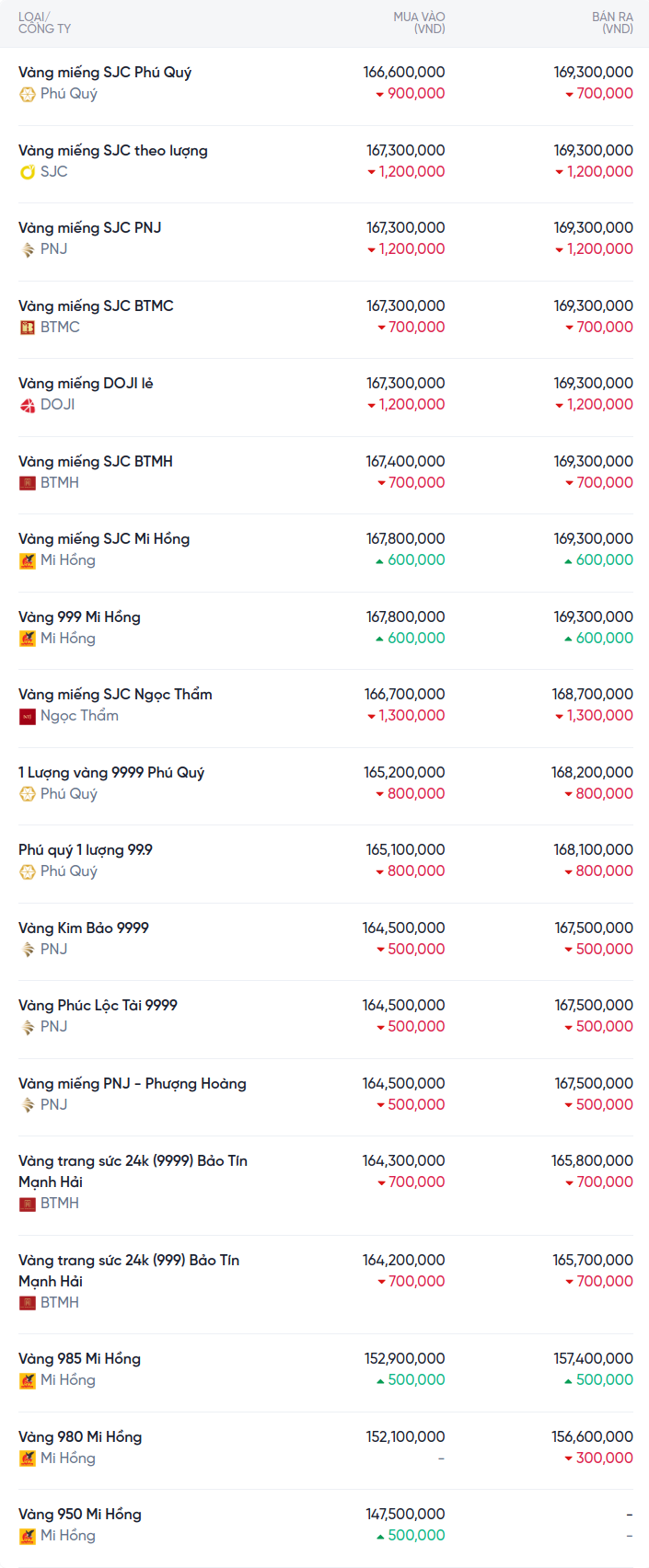Screen dimensions: 649x1568
Task: Click the BTMH logo under Vàng miếng SJC BTMH
Action: click(x=28, y=483)
